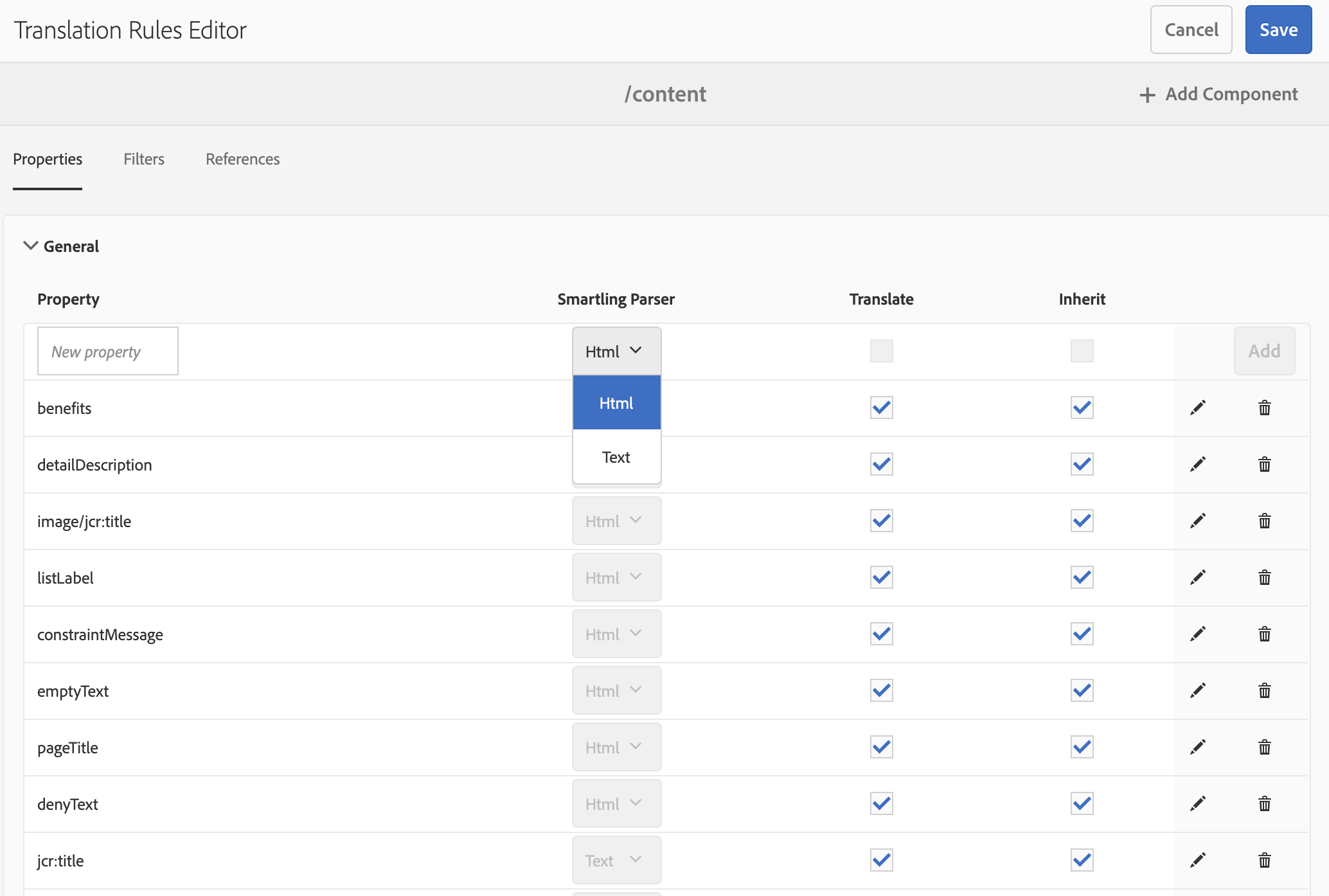Edit the detailDescription property
Viewport: 1329px width, 896px height.
(x=1198, y=464)
